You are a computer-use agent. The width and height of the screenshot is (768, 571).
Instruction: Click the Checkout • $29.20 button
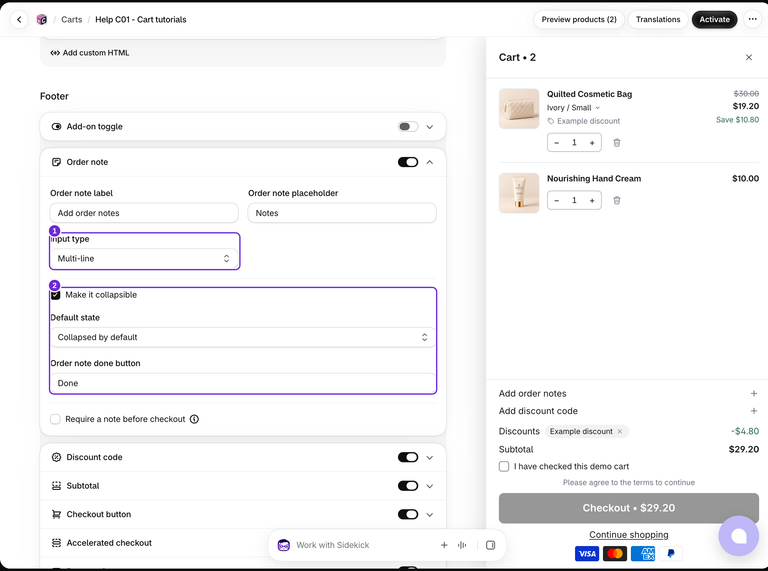point(628,508)
